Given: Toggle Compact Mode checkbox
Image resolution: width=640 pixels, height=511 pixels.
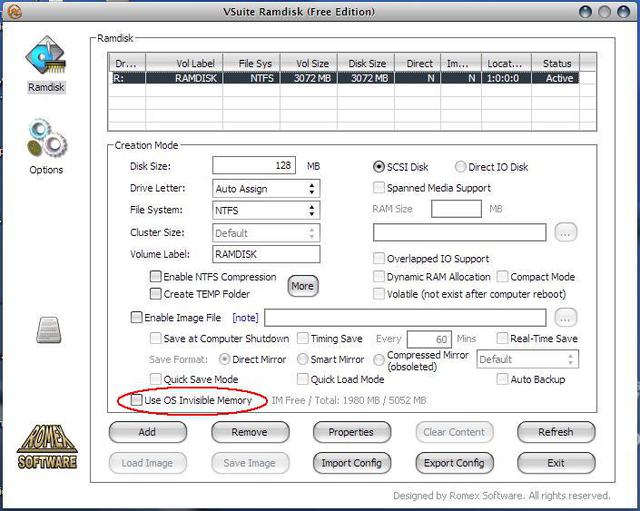Looking at the screenshot, I should click(x=502, y=277).
